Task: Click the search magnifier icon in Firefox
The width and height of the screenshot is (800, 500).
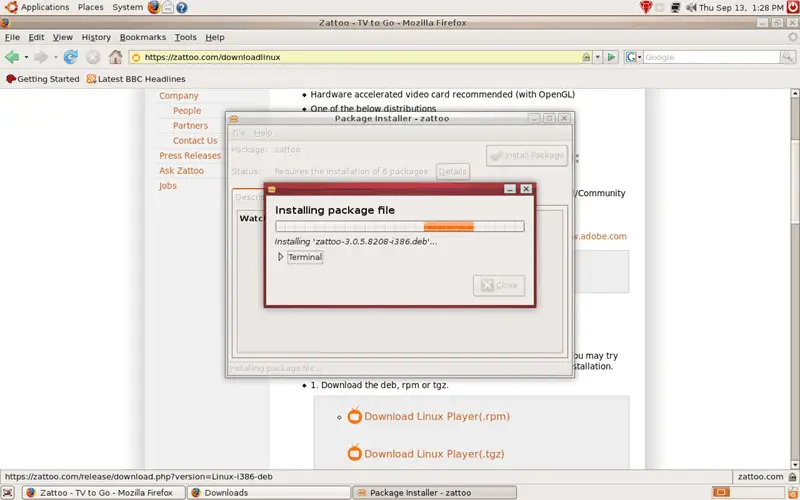Action: [x=788, y=57]
